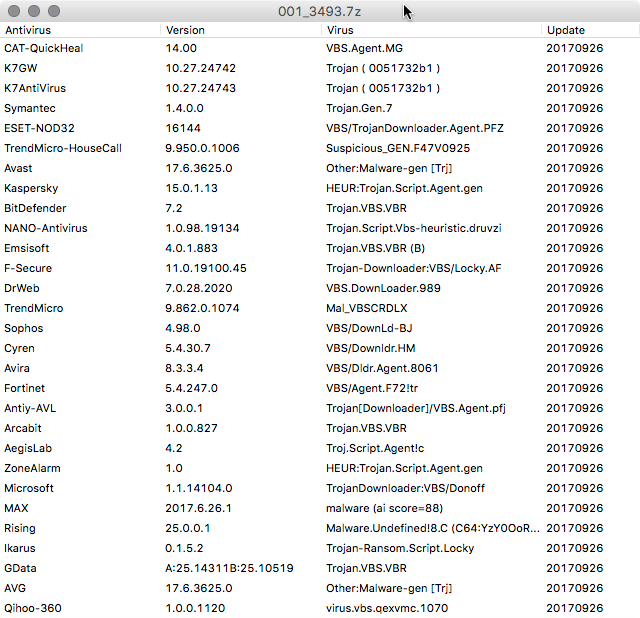Select the K7AntiVirus row
640x618 pixels.
(320, 88)
